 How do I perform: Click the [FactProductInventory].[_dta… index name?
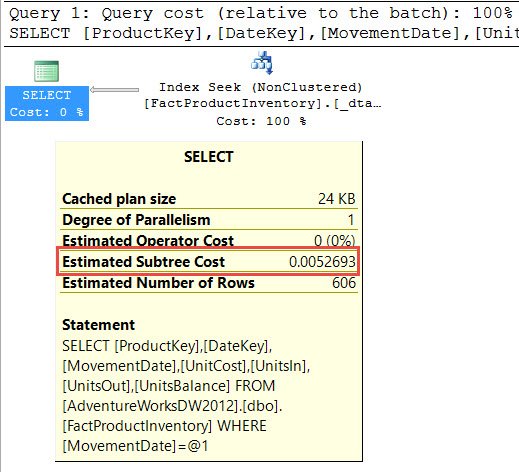click(262, 103)
